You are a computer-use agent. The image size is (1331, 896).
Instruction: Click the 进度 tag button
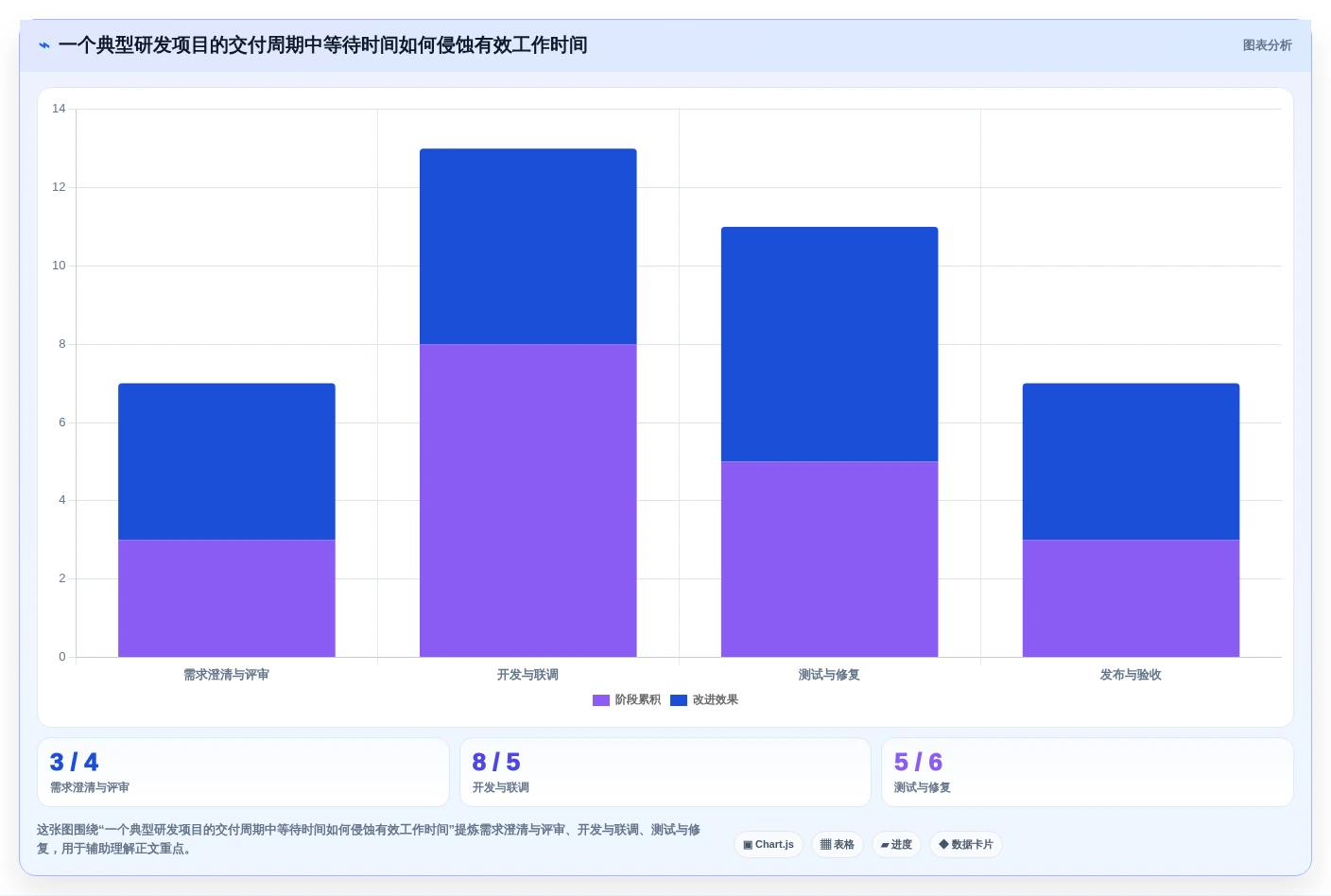point(896,845)
